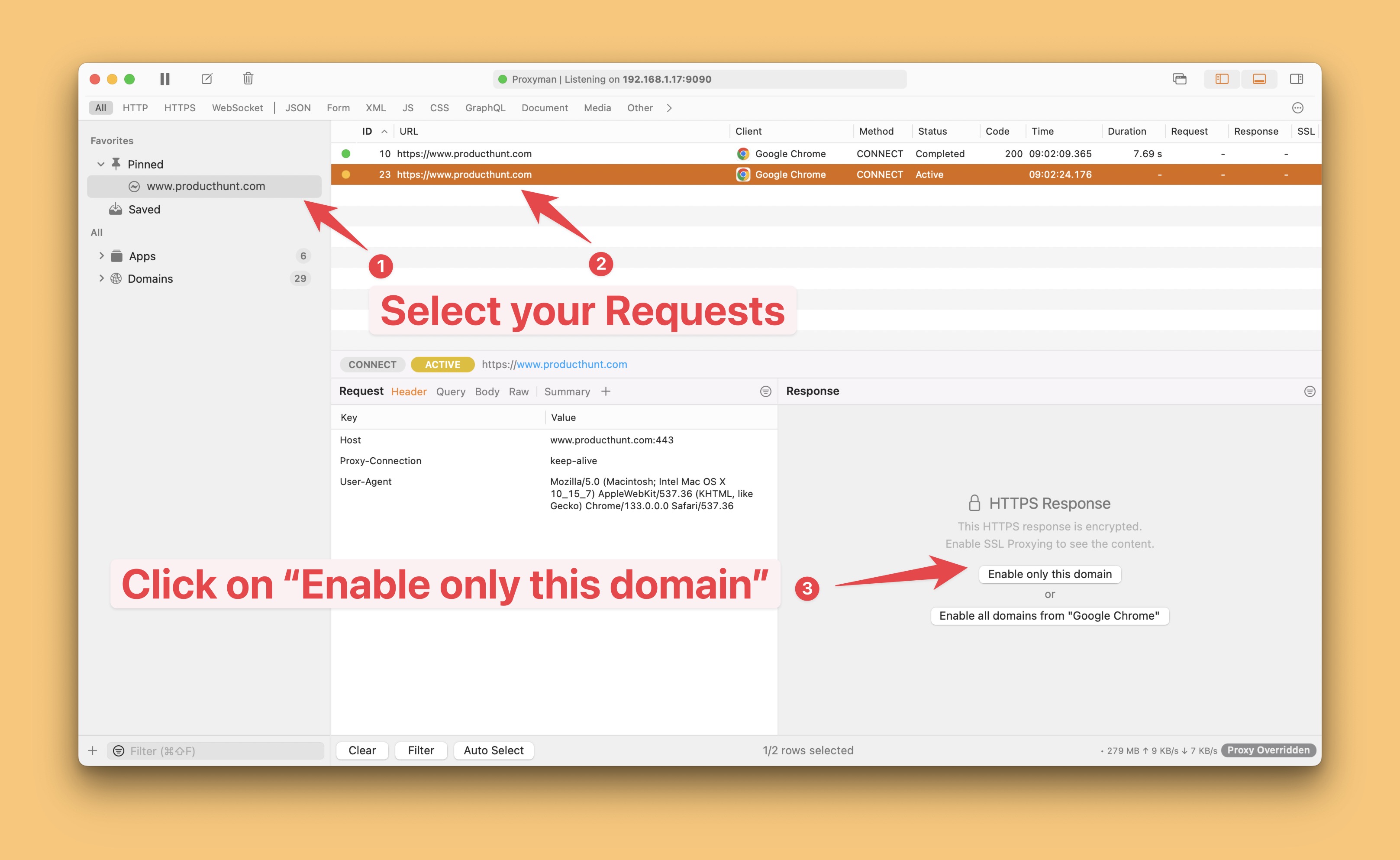Viewport: 1400px width, 860px height.
Task: Open more options circle in filter bar
Action: [1298, 108]
